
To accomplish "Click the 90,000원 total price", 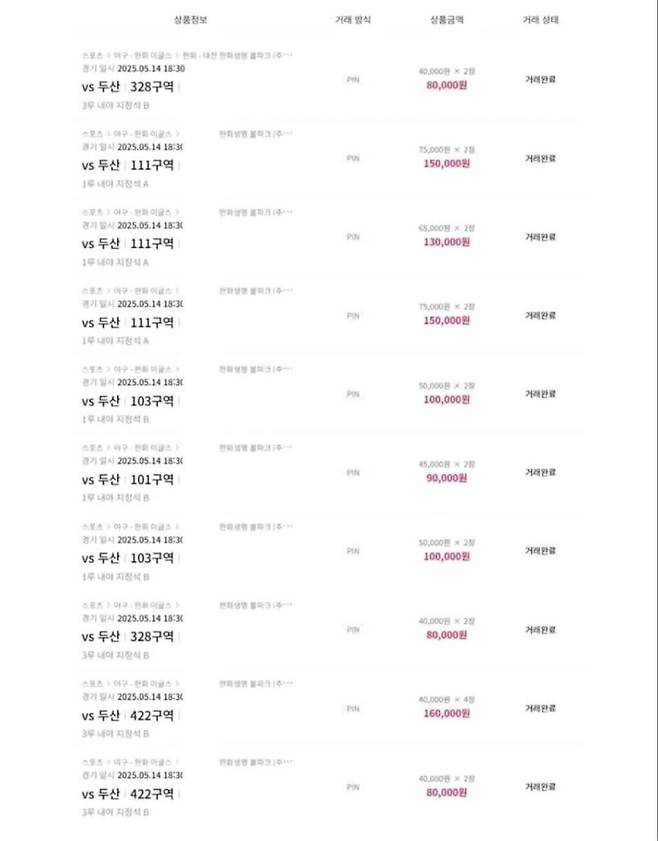I will [446, 478].
